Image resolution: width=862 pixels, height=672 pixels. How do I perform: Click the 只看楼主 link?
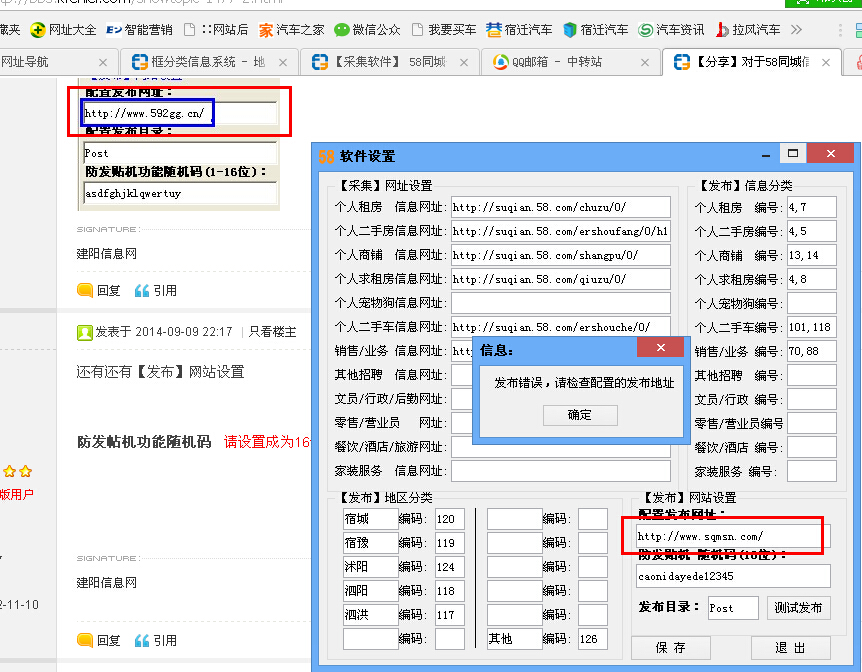click(x=272, y=332)
